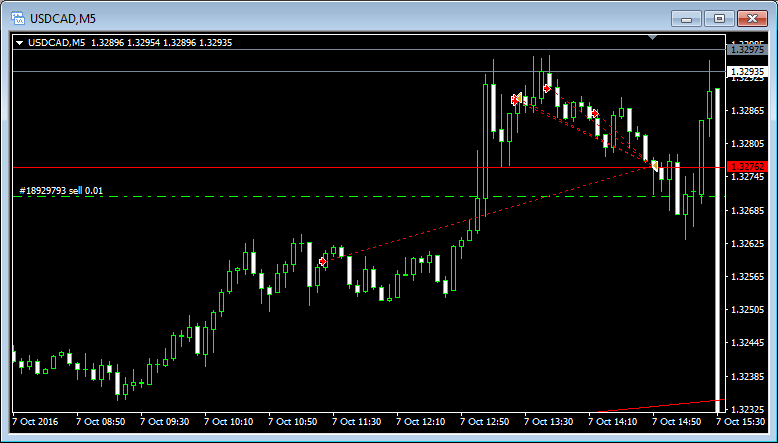
Task: Minimize the USDCAD,M5 chart window
Action: (686, 19)
